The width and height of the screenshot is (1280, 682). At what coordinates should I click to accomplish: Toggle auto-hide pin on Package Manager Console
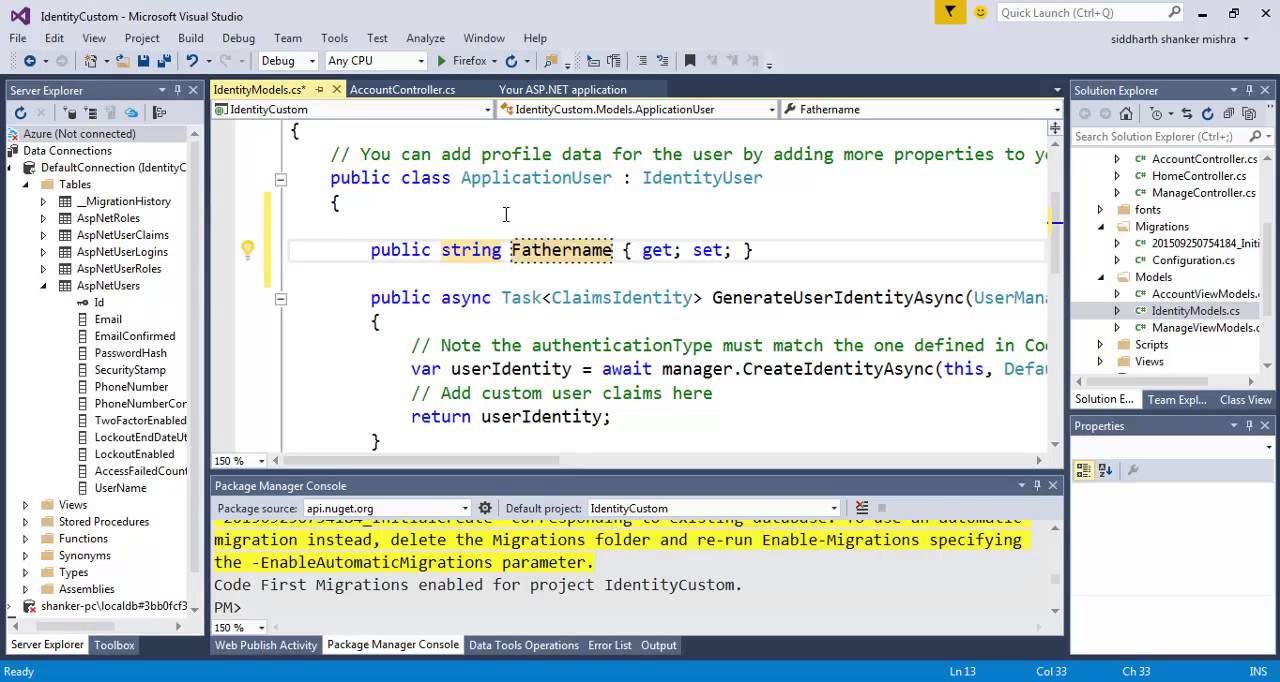point(1036,485)
